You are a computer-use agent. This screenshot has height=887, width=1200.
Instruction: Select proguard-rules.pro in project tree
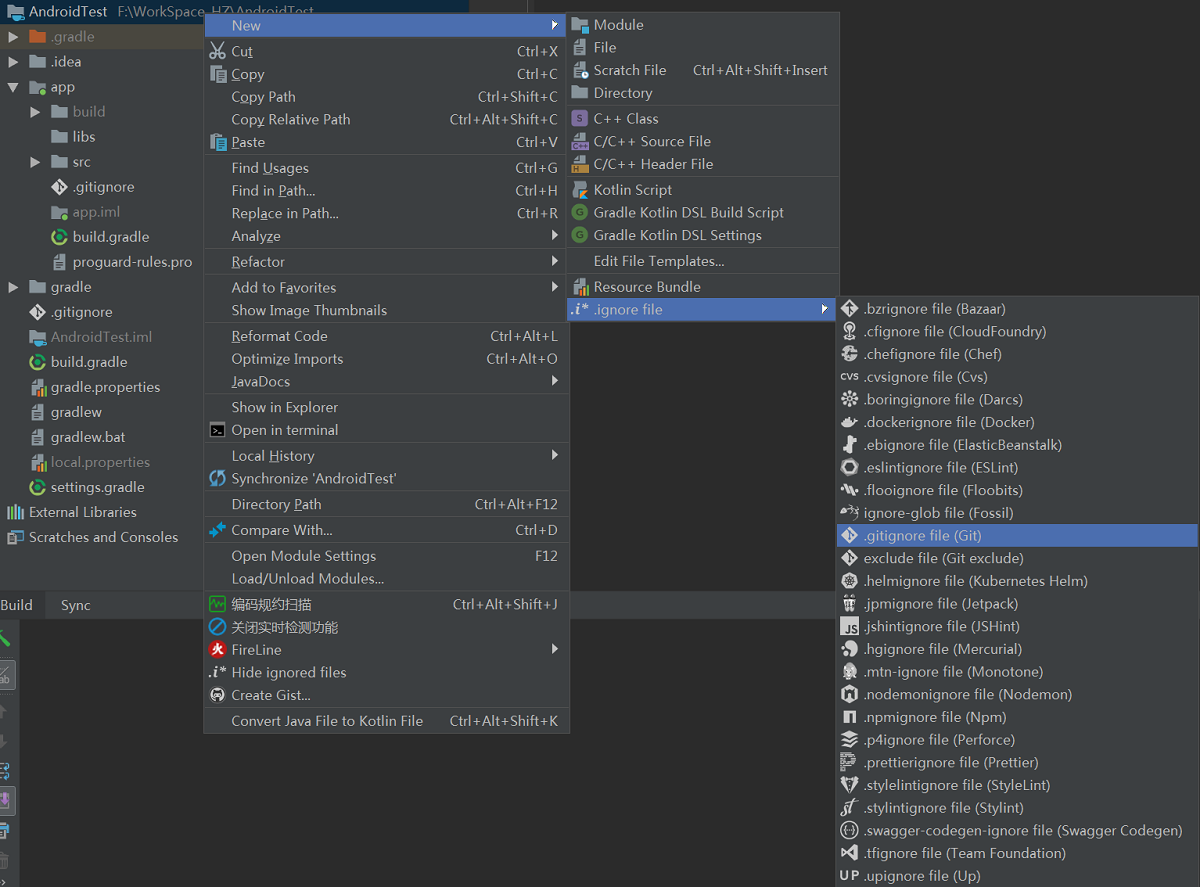pyautogui.click(x=132, y=262)
